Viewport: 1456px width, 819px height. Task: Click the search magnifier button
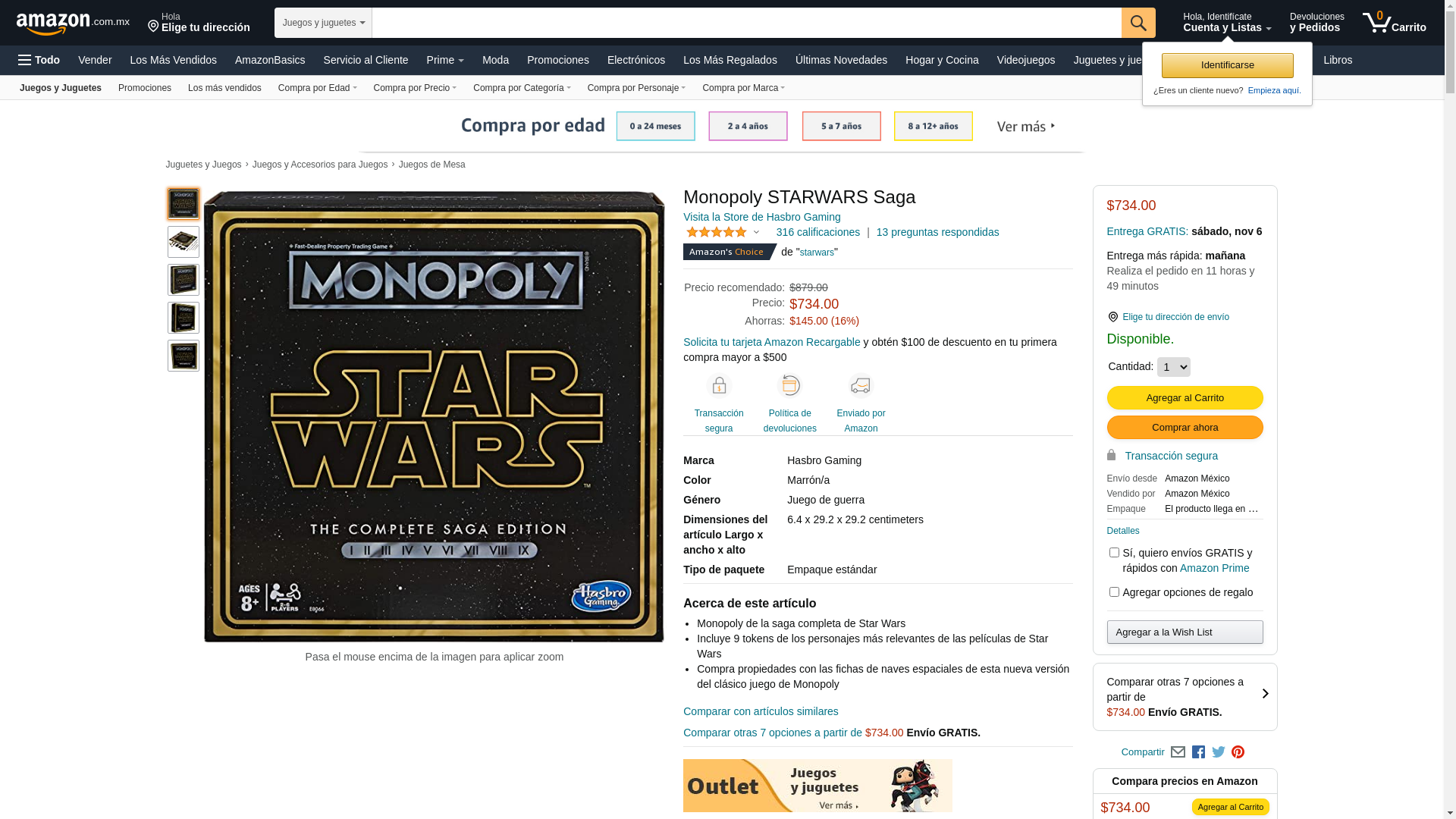[x=1138, y=23]
